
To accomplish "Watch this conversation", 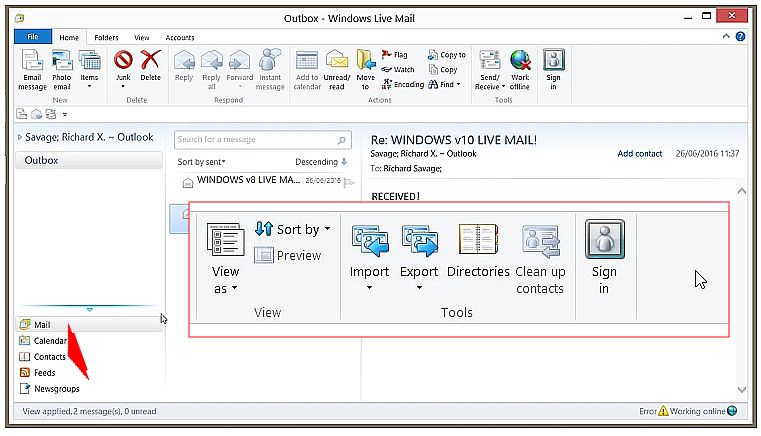I will tap(398, 69).
